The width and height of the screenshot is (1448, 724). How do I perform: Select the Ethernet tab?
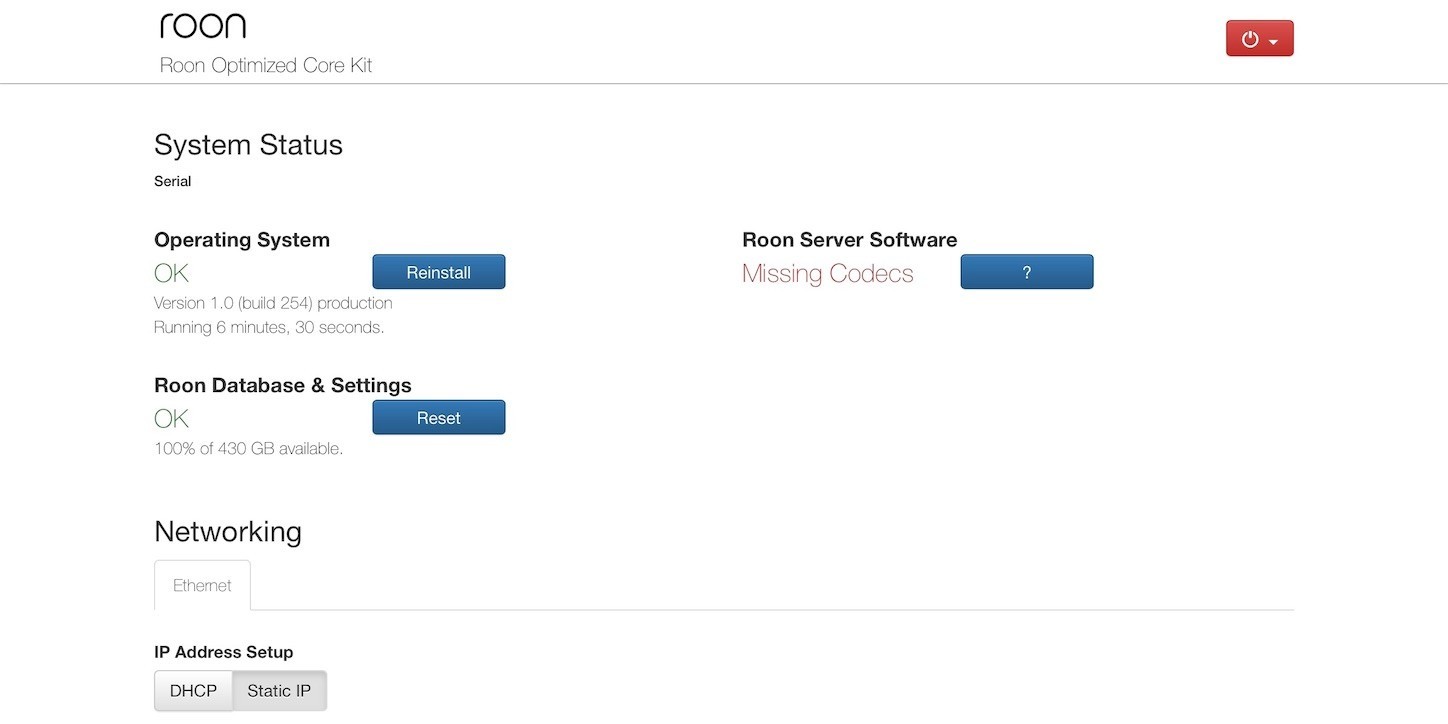202,586
